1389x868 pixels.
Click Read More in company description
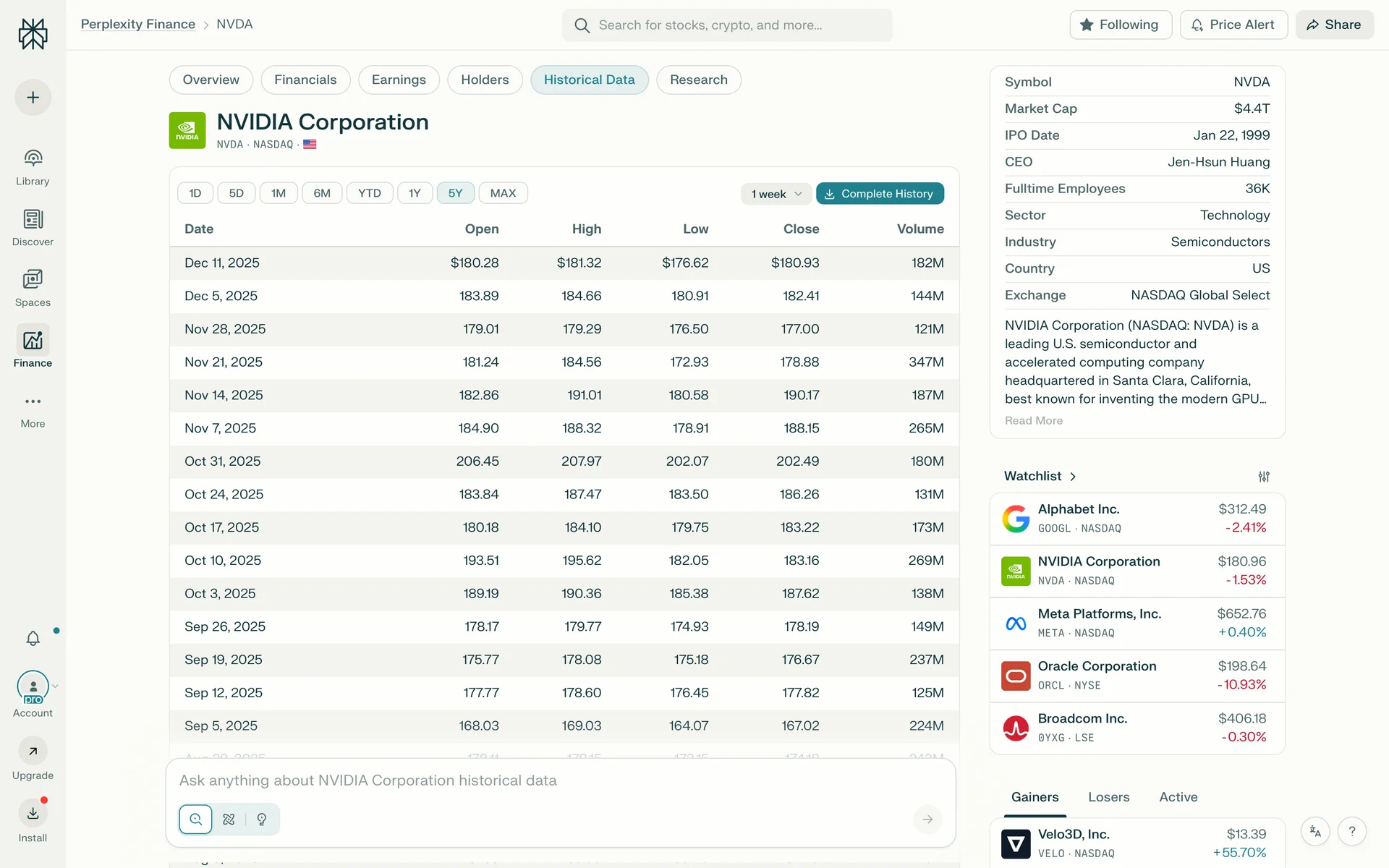coord(1033,421)
